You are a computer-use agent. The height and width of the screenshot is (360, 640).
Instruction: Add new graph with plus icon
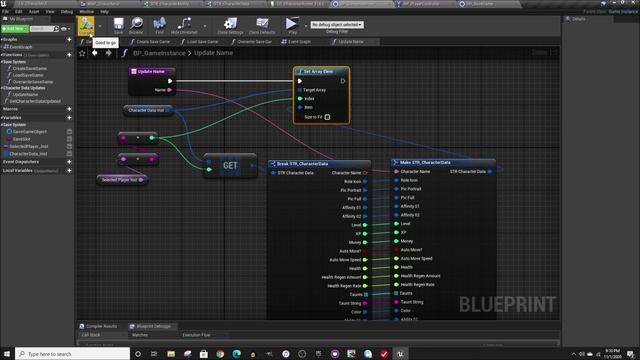tap(69, 40)
